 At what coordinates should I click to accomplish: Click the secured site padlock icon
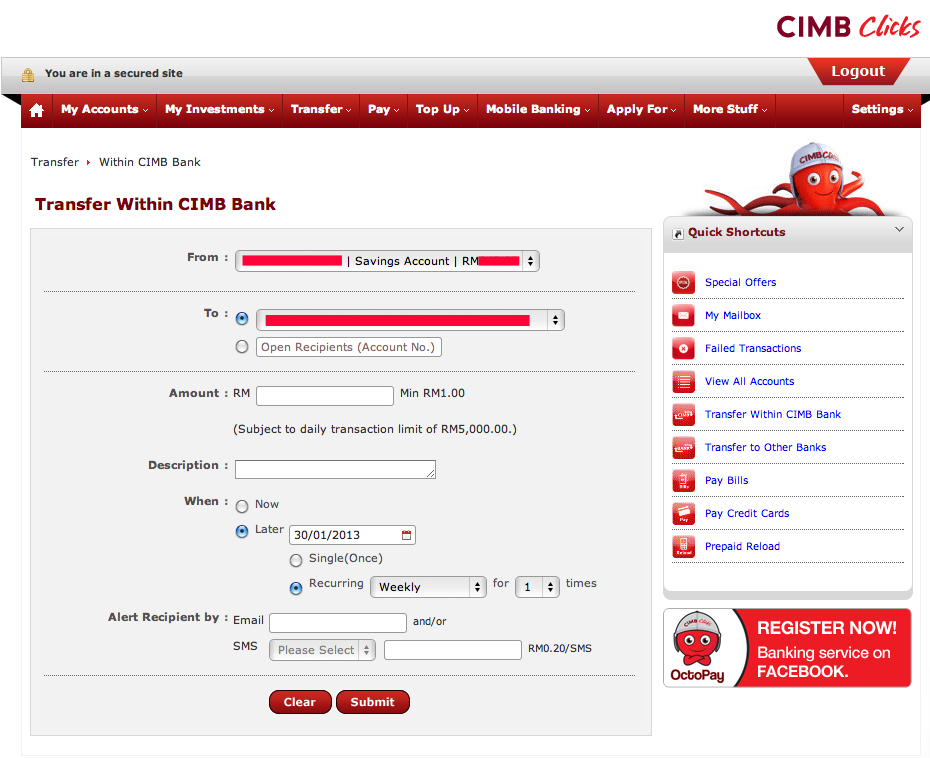point(27,74)
